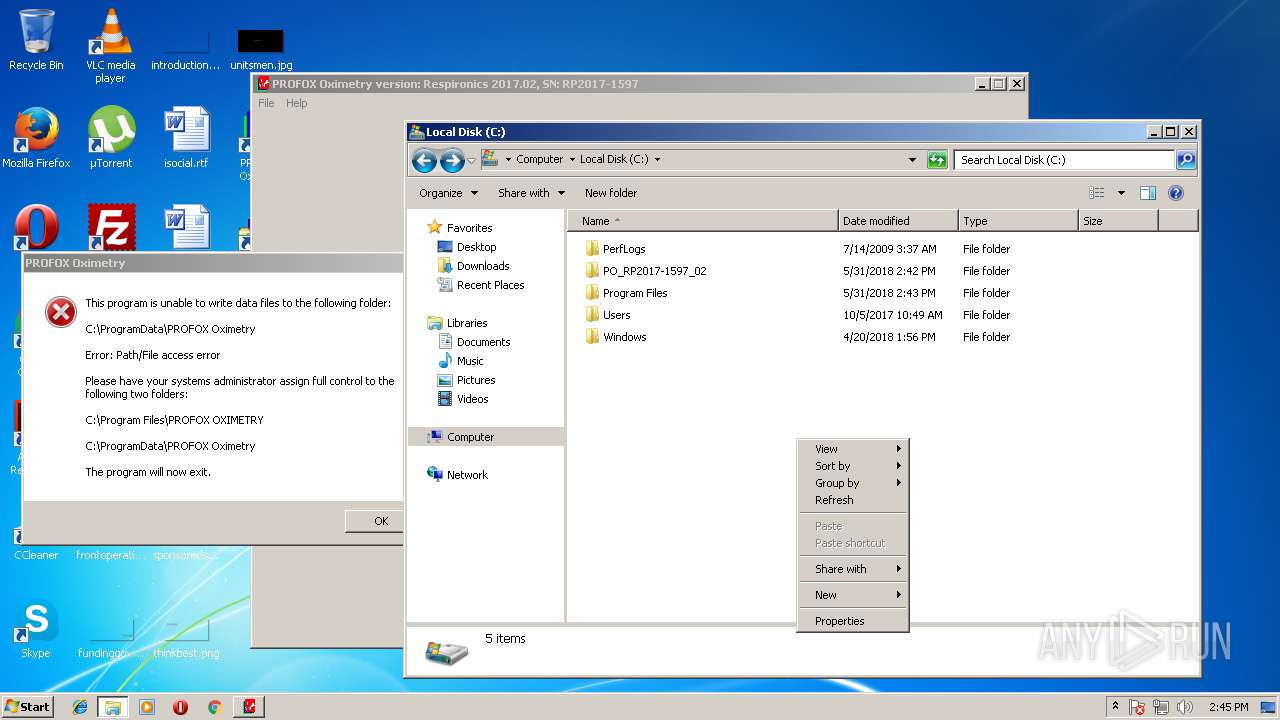Screen dimensions: 1280x720
Task: Open View submenu in context menu
Action: [853, 449]
